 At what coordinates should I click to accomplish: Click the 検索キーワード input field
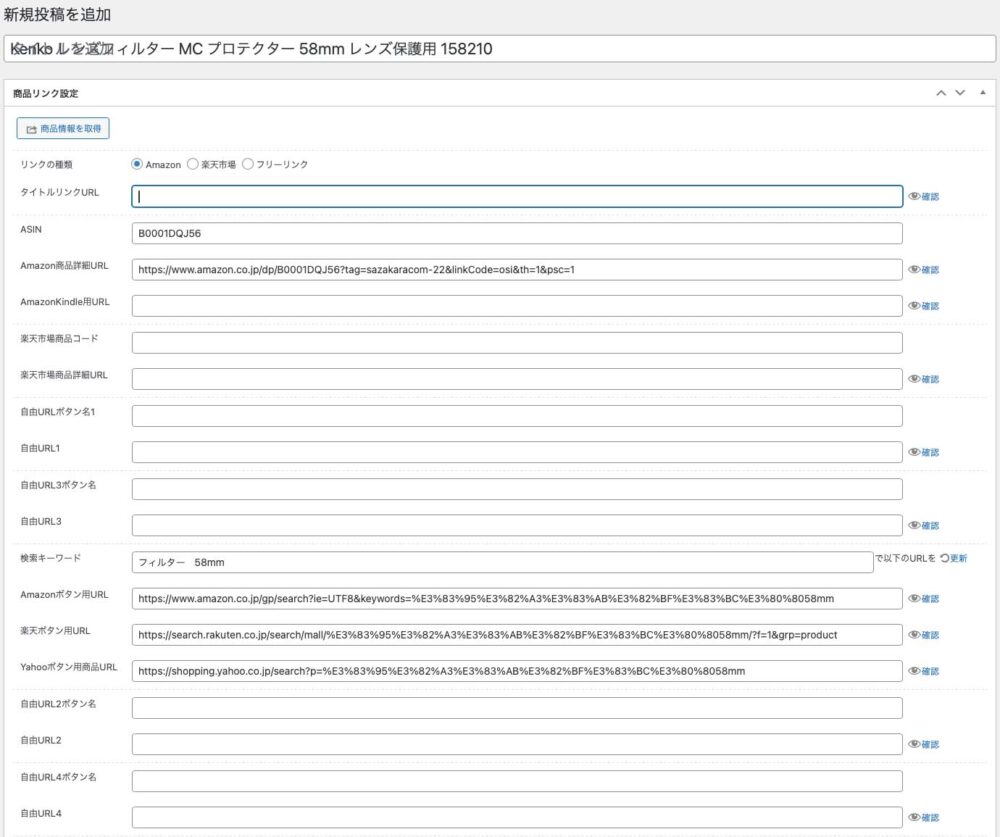[x=502, y=562]
